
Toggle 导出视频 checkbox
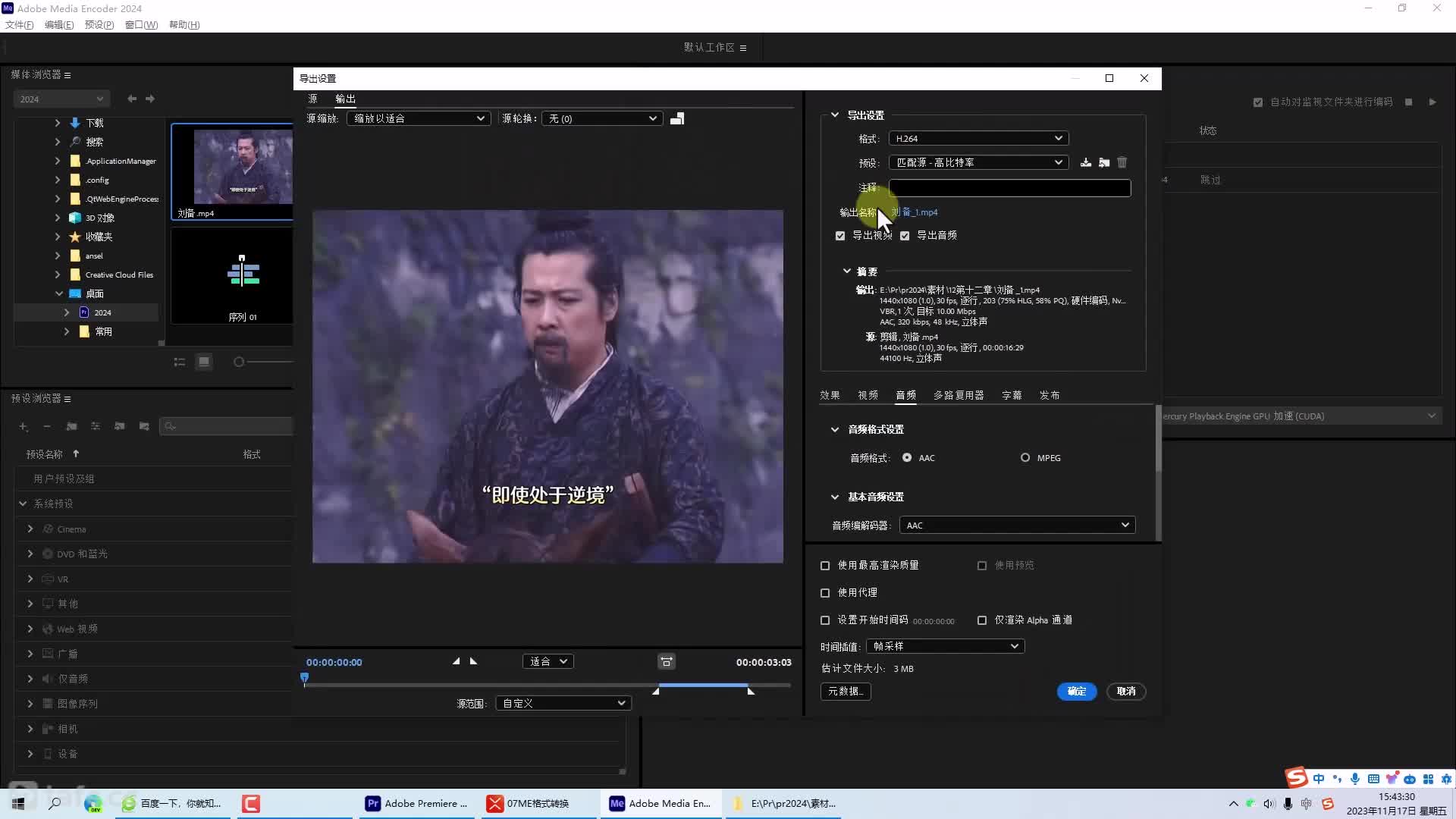click(x=840, y=236)
